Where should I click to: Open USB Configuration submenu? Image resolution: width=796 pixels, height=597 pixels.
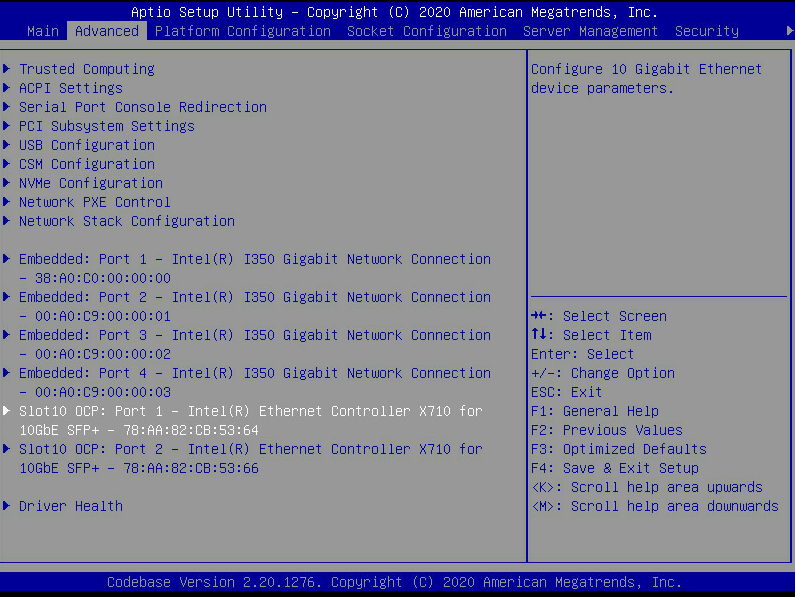pos(87,145)
